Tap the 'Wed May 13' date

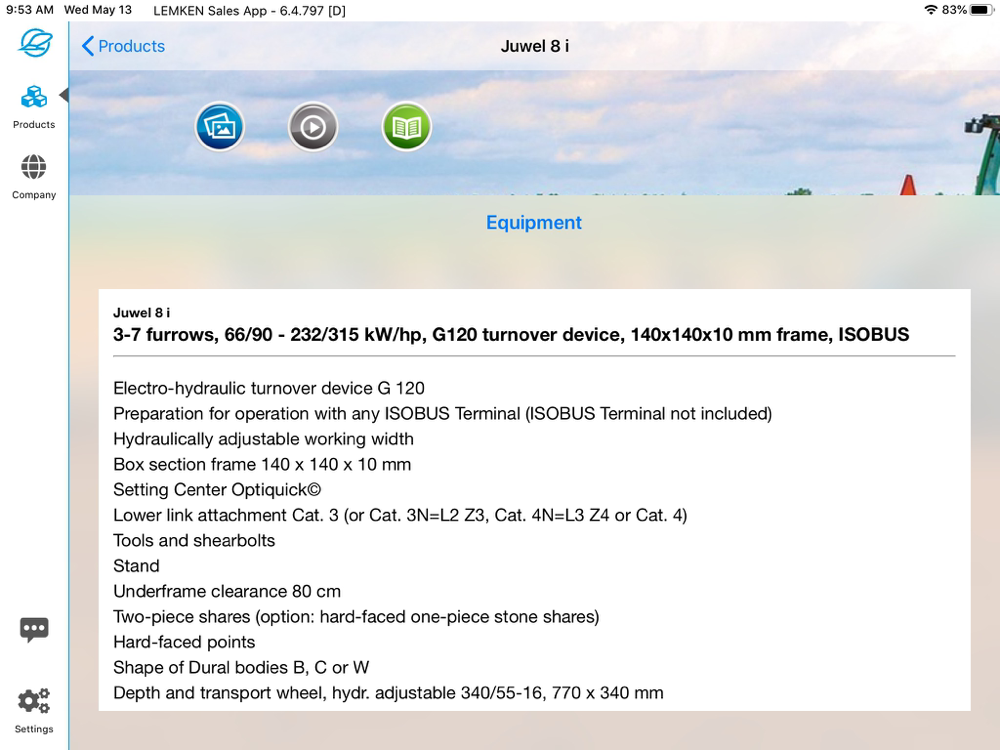pos(98,10)
